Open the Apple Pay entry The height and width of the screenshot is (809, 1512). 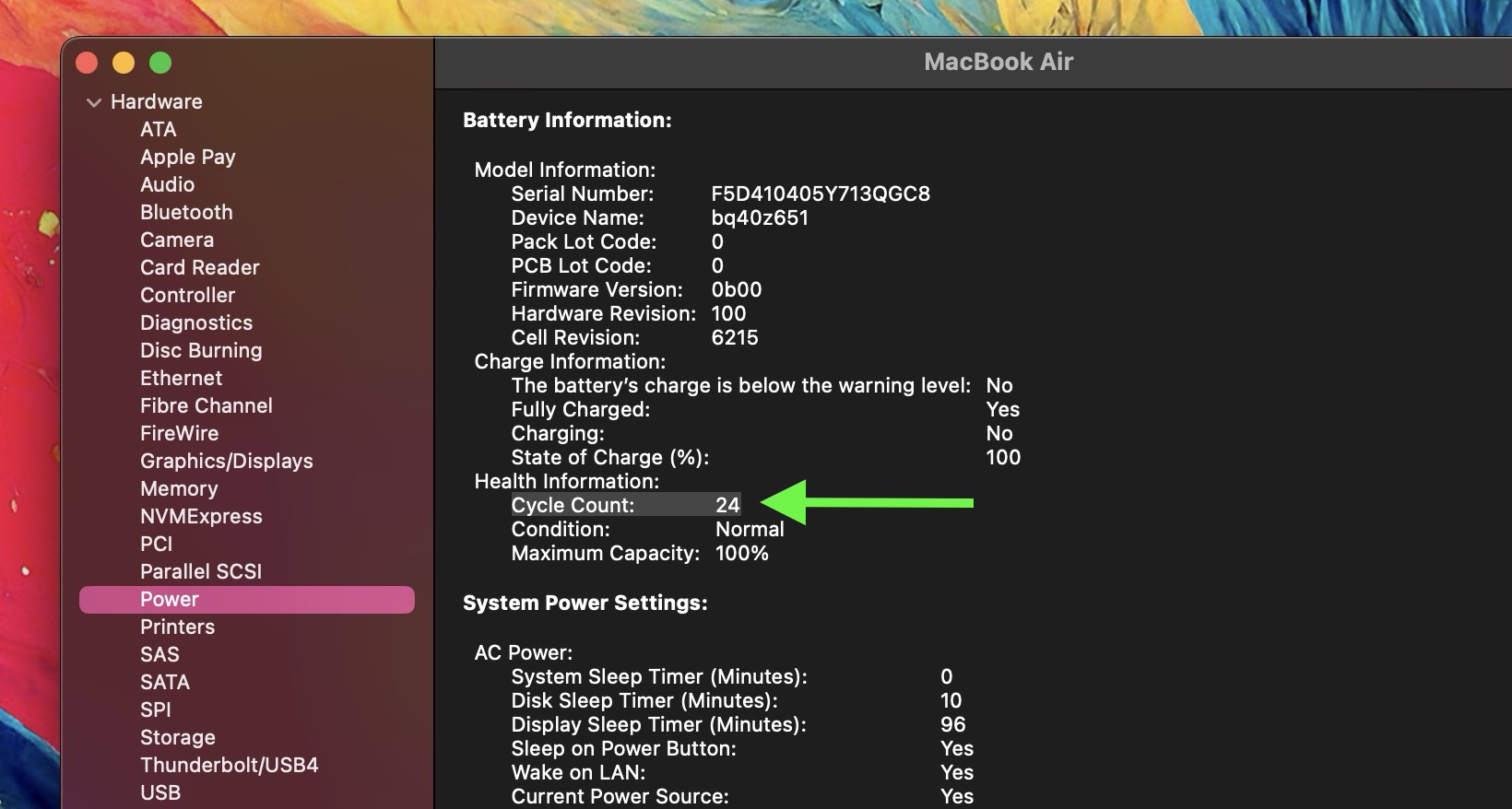point(187,157)
